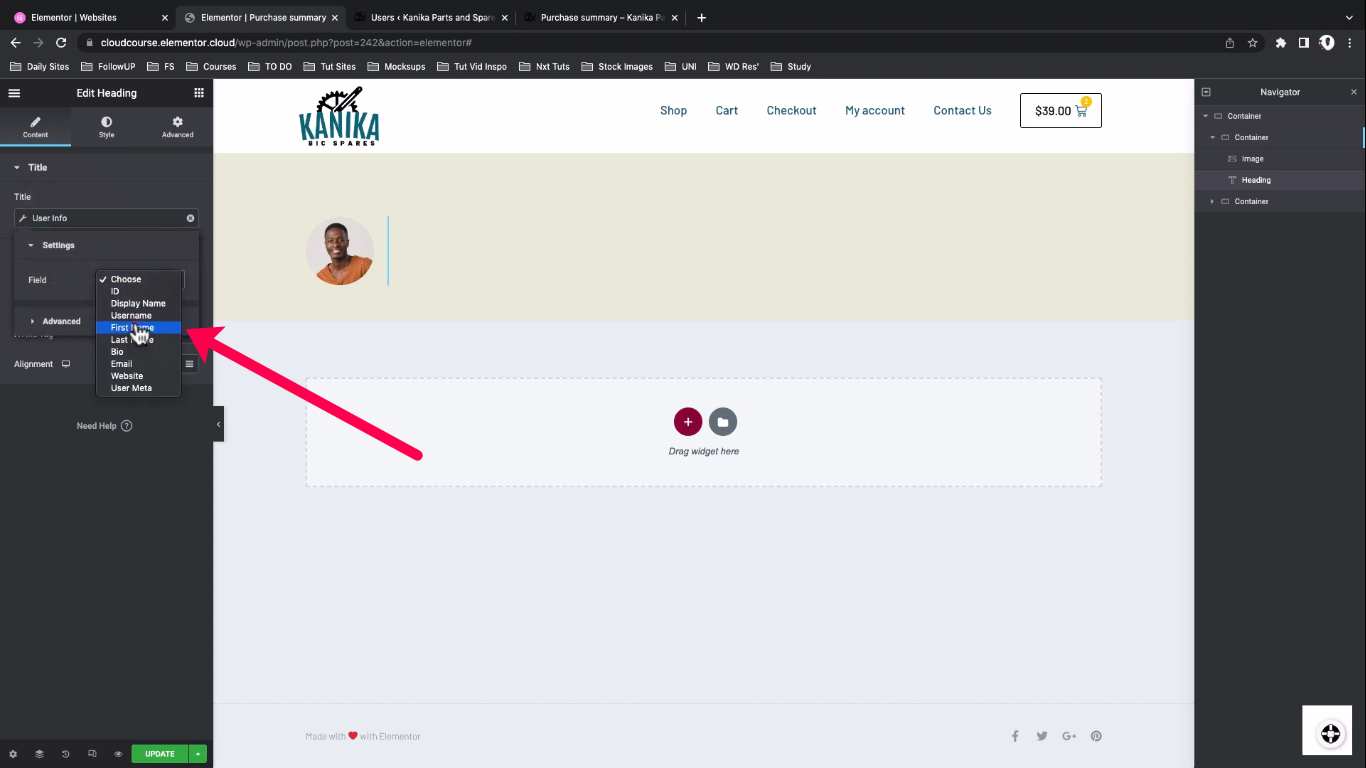
Task: Open Elementor settings gear in bottom bar
Action: click(13, 754)
